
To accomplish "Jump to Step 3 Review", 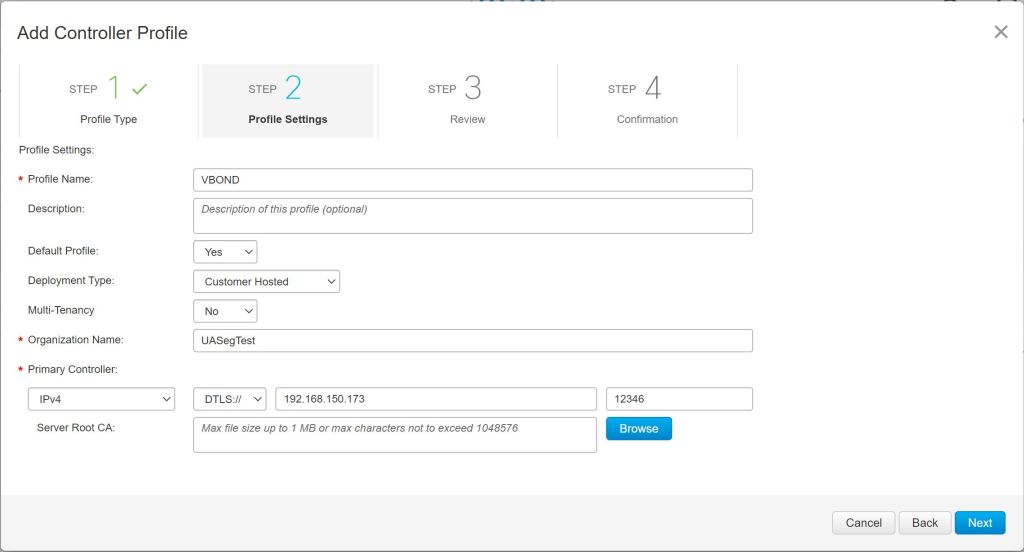I will 467,101.
